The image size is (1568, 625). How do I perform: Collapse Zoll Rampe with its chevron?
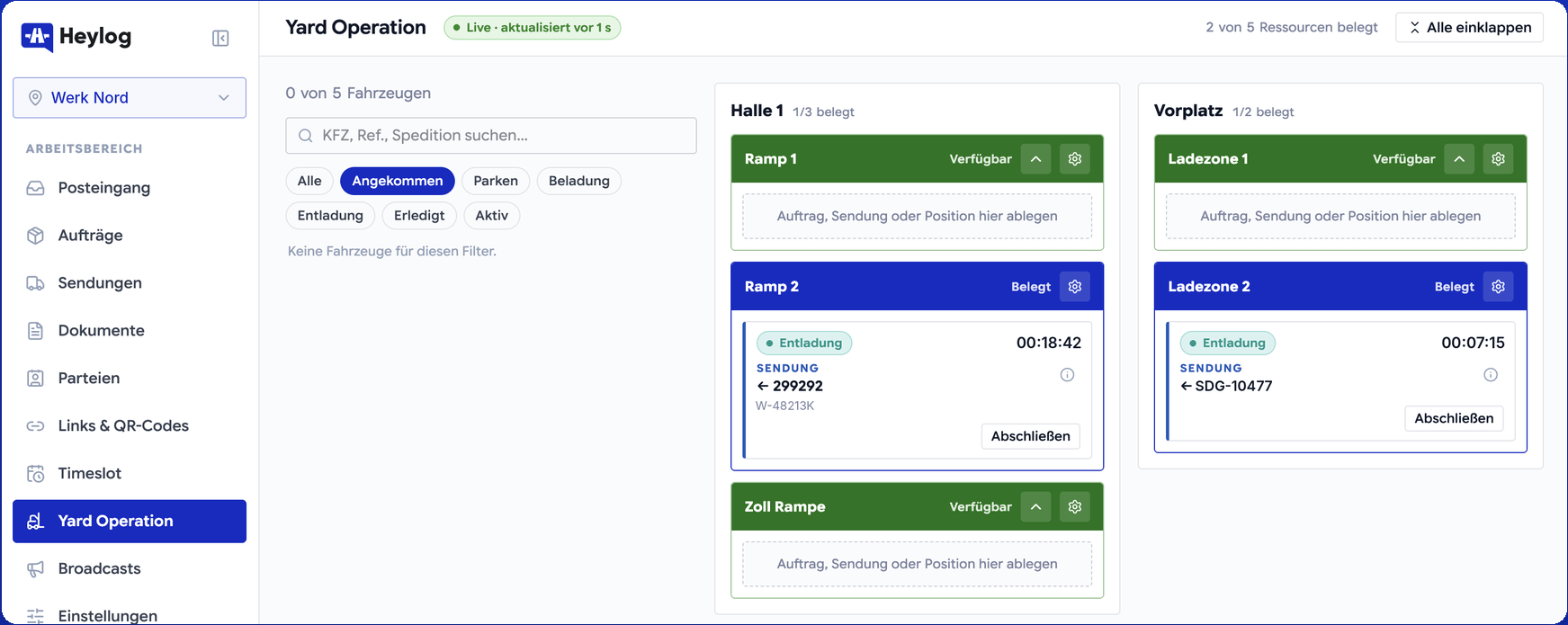point(1036,507)
